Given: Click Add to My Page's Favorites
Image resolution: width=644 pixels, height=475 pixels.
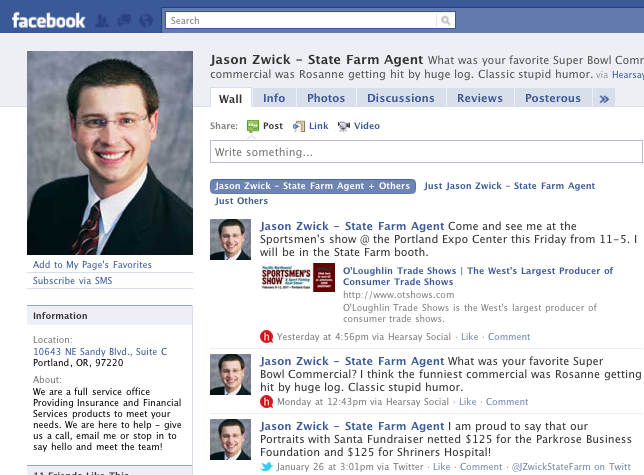Looking at the screenshot, I should [92, 265].
